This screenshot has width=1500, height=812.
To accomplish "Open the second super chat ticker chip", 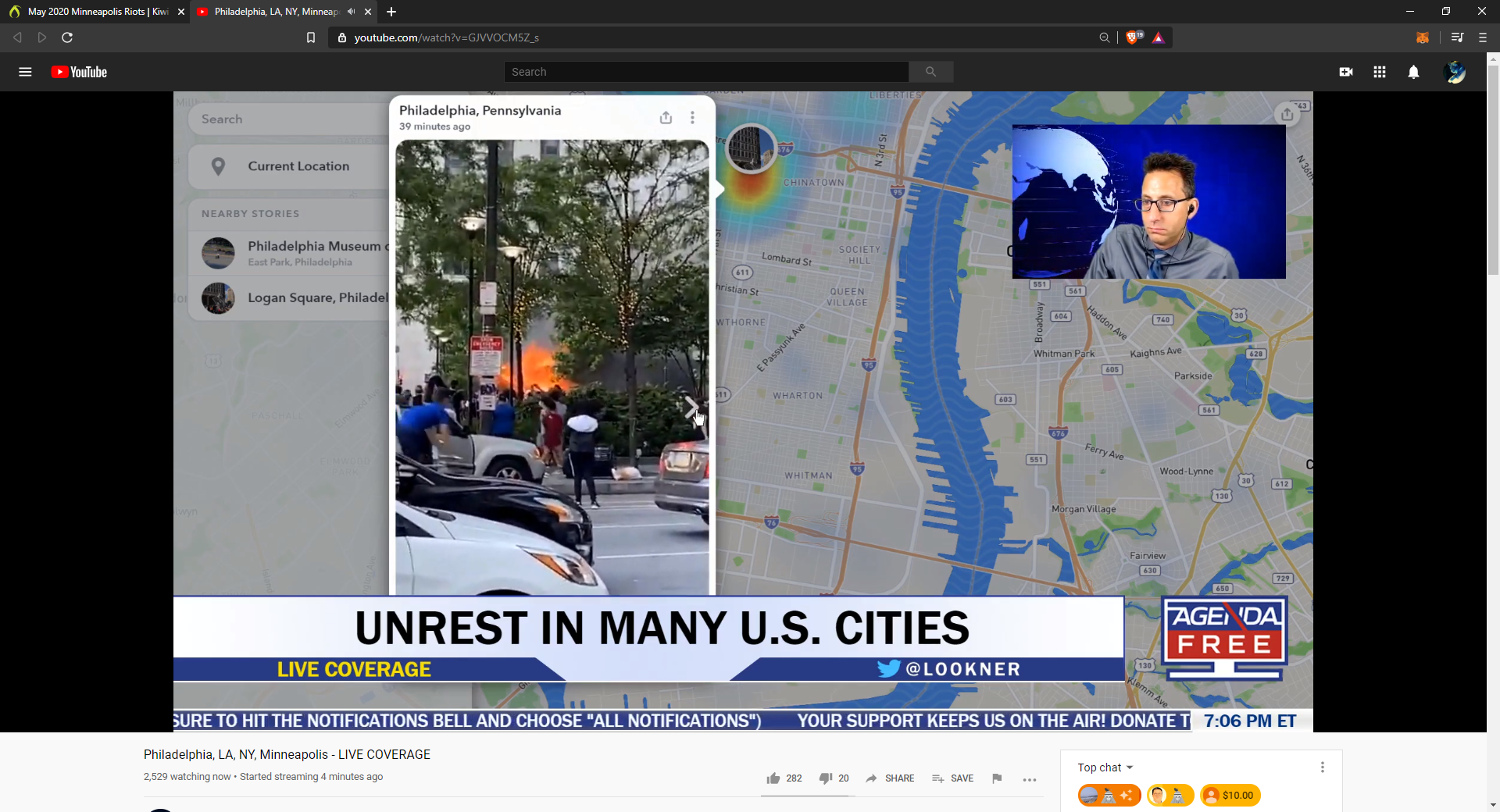I will (1170, 796).
